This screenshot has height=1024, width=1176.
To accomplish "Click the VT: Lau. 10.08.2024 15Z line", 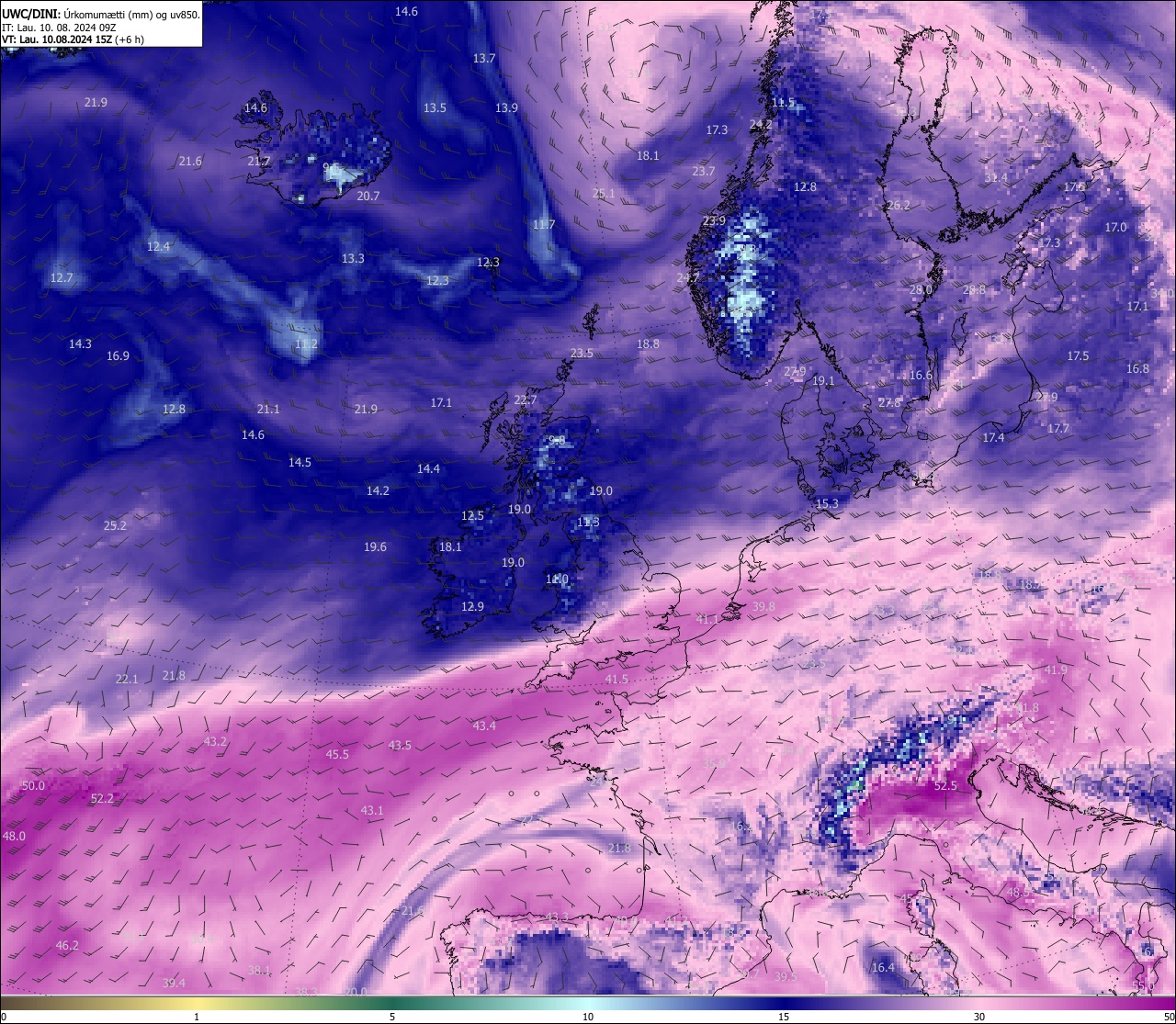I will 73,39.
